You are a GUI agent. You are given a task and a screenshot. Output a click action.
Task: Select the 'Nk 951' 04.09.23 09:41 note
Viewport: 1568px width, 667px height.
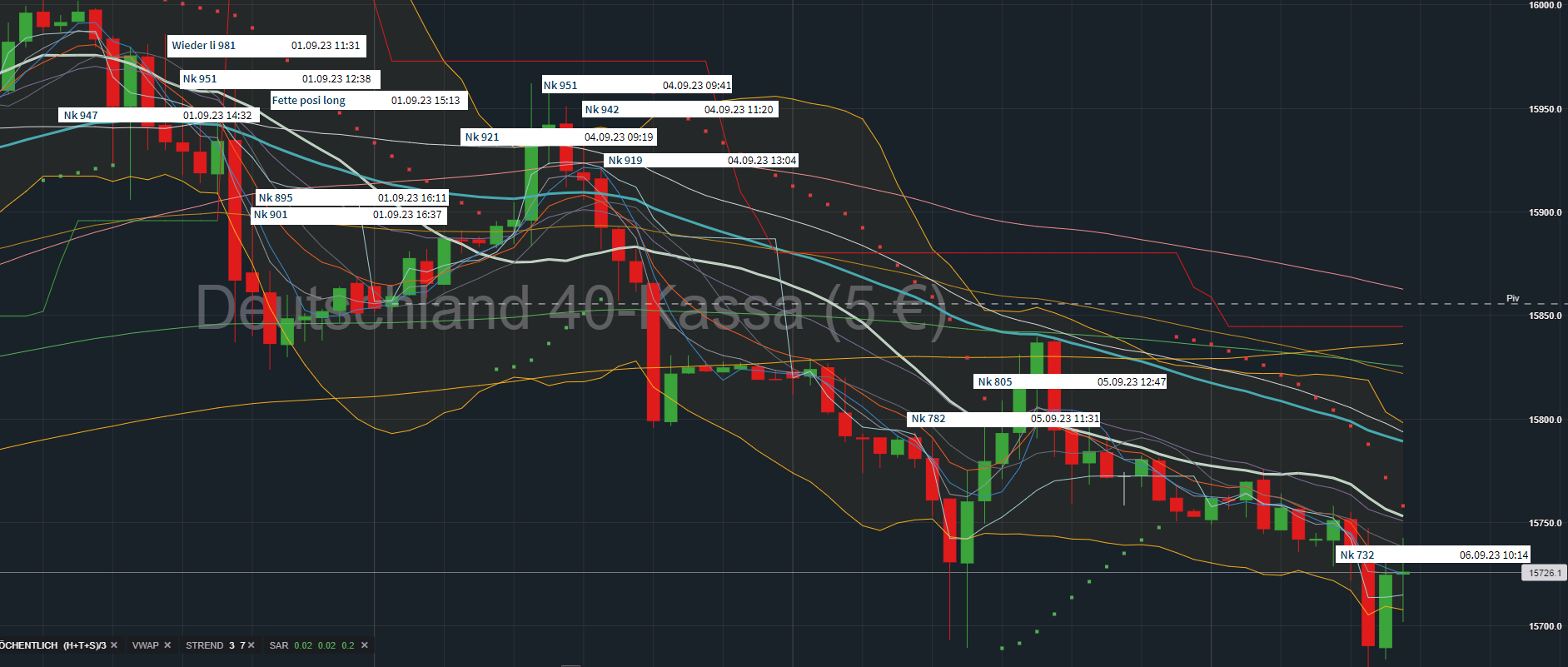[x=638, y=85]
